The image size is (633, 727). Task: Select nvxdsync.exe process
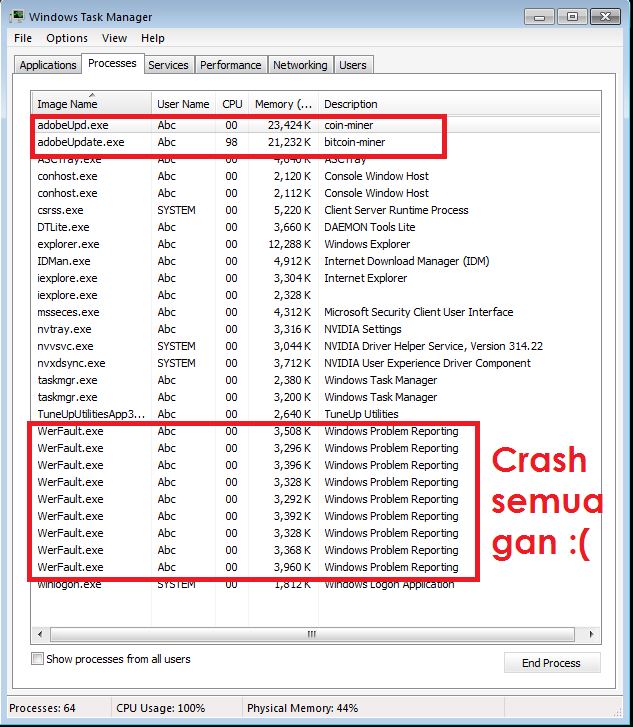[x=315, y=363]
